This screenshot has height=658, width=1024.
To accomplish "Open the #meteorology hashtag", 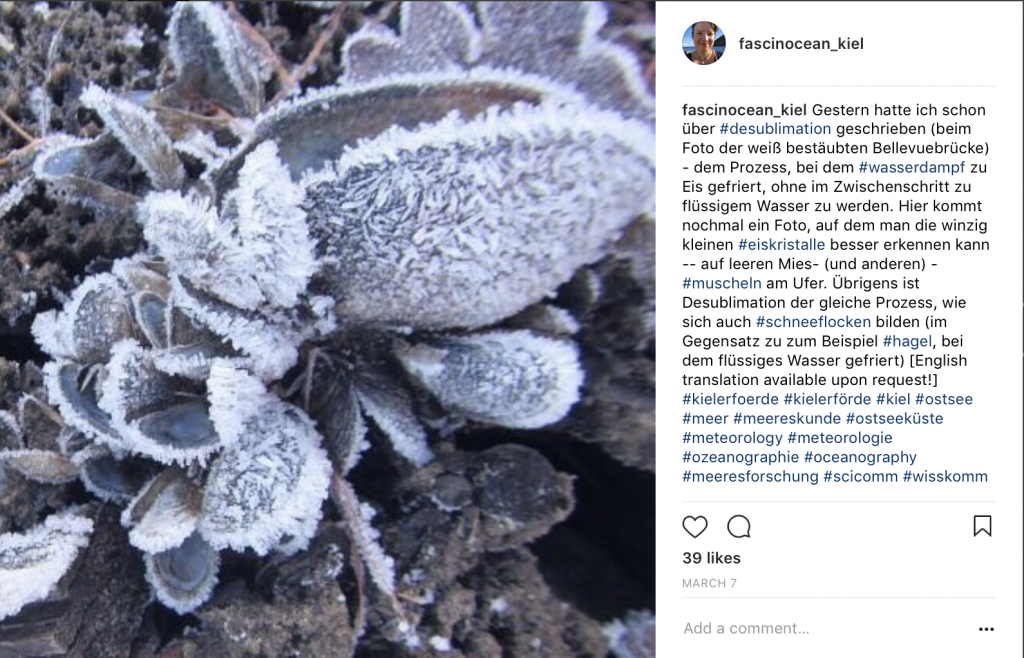I will [x=732, y=437].
